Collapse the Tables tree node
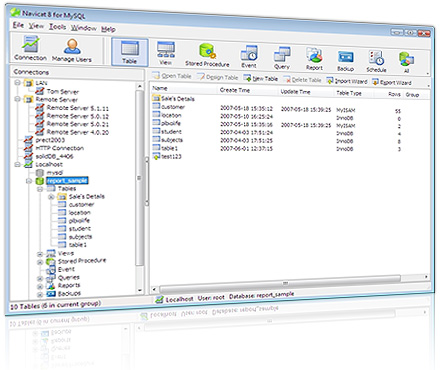The width and height of the screenshot is (440, 370). click(x=40, y=189)
